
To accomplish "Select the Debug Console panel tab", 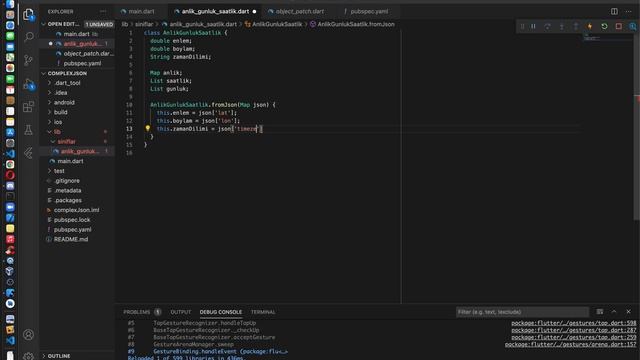I will (221, 312).
